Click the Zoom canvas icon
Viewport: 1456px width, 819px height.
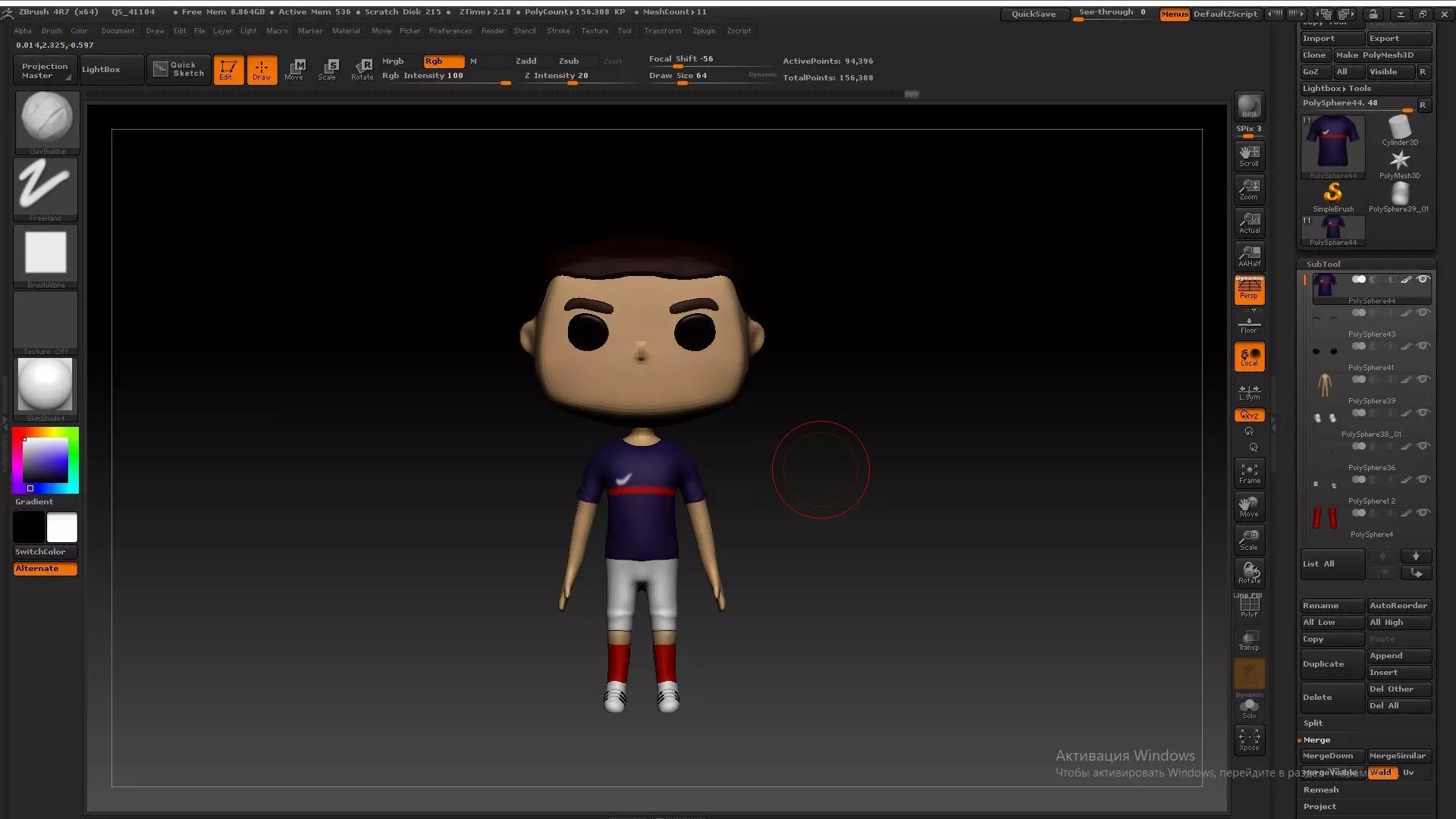[x=1249, y=189]
